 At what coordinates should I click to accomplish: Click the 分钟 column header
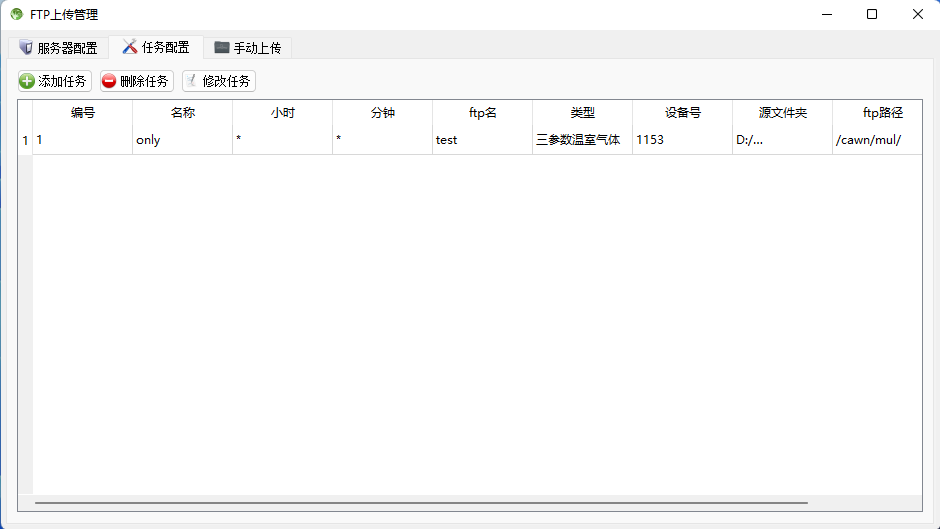(x=382, y=113)
